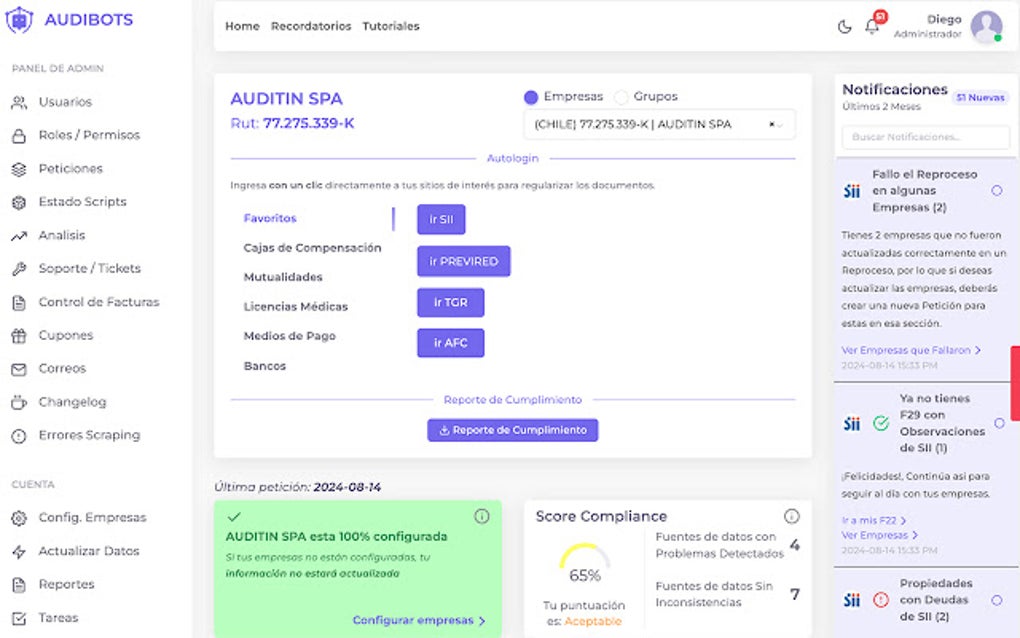Enable dark mode with the moon icon

[x=843, y=28]
